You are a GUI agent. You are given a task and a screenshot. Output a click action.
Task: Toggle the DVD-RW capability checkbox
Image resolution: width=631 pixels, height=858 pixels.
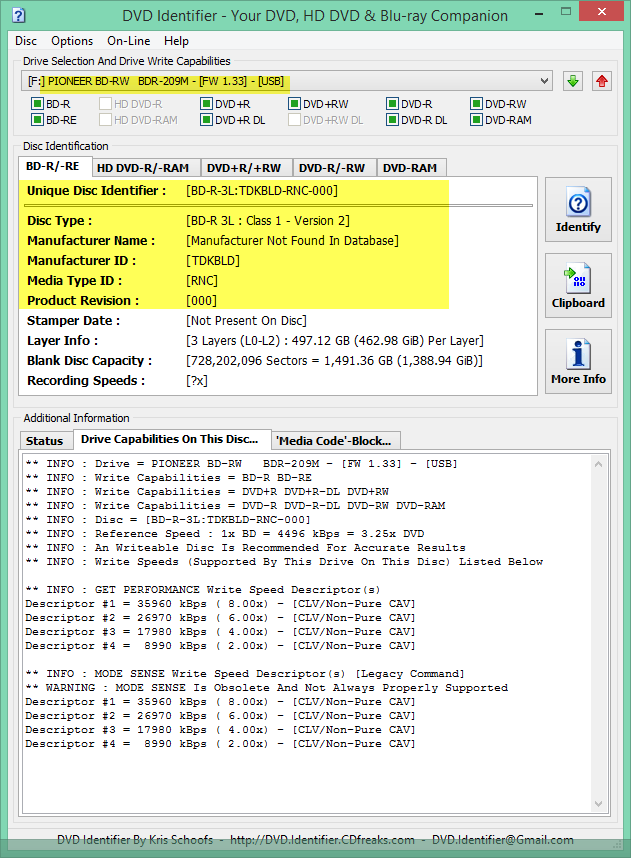pos(477,103)
